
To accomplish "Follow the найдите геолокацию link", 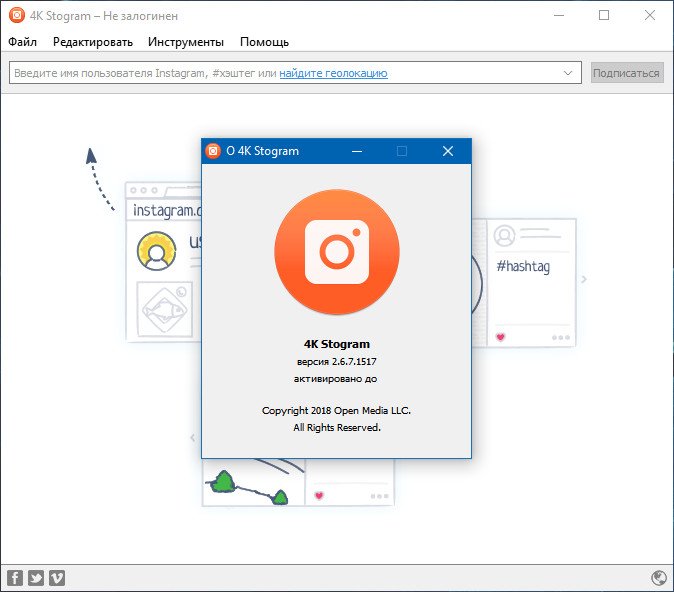I will [x=333, y=73].
